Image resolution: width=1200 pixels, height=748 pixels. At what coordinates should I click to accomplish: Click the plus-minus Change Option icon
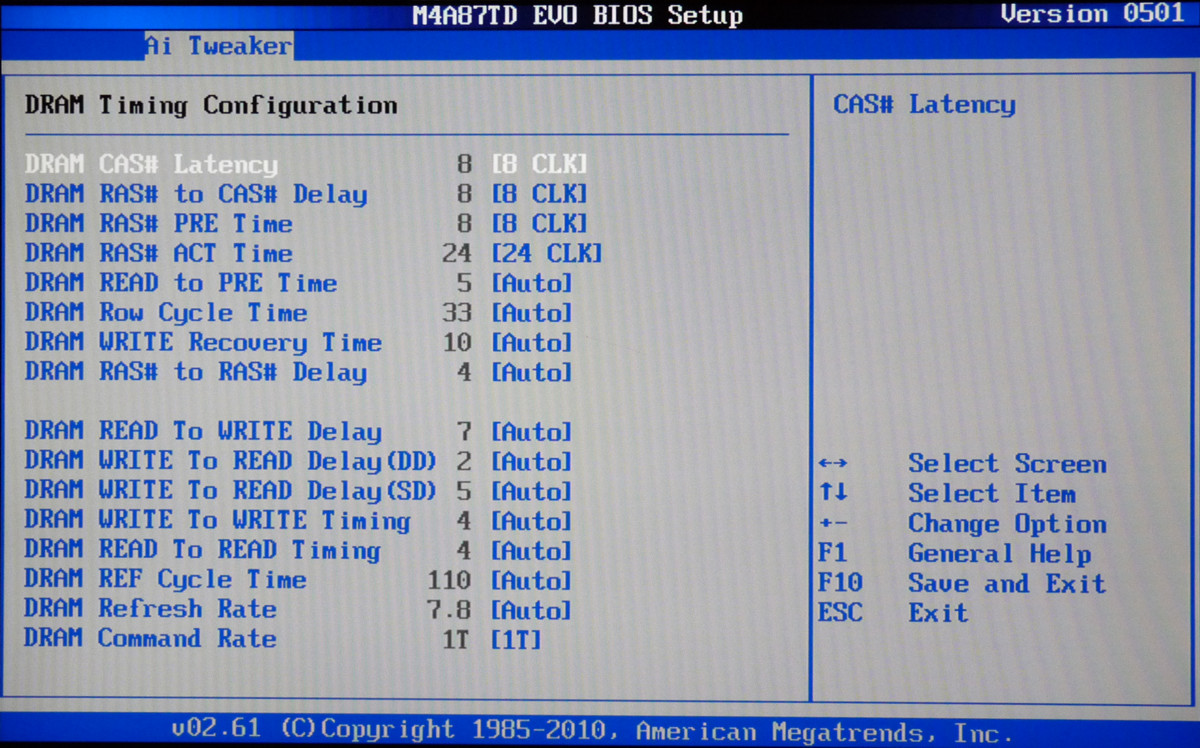click(832, 524)
